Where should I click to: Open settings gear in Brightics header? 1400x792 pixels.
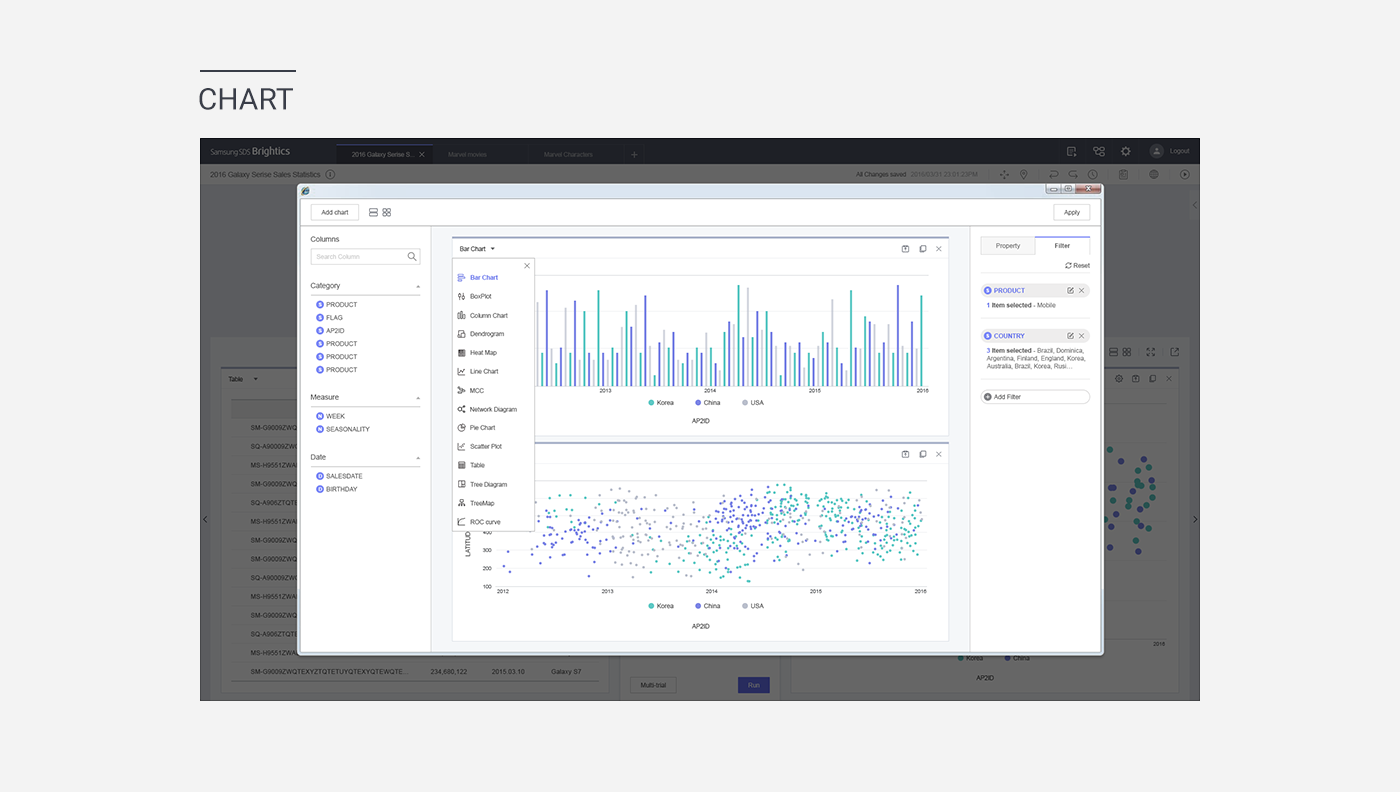point(1126,151)
